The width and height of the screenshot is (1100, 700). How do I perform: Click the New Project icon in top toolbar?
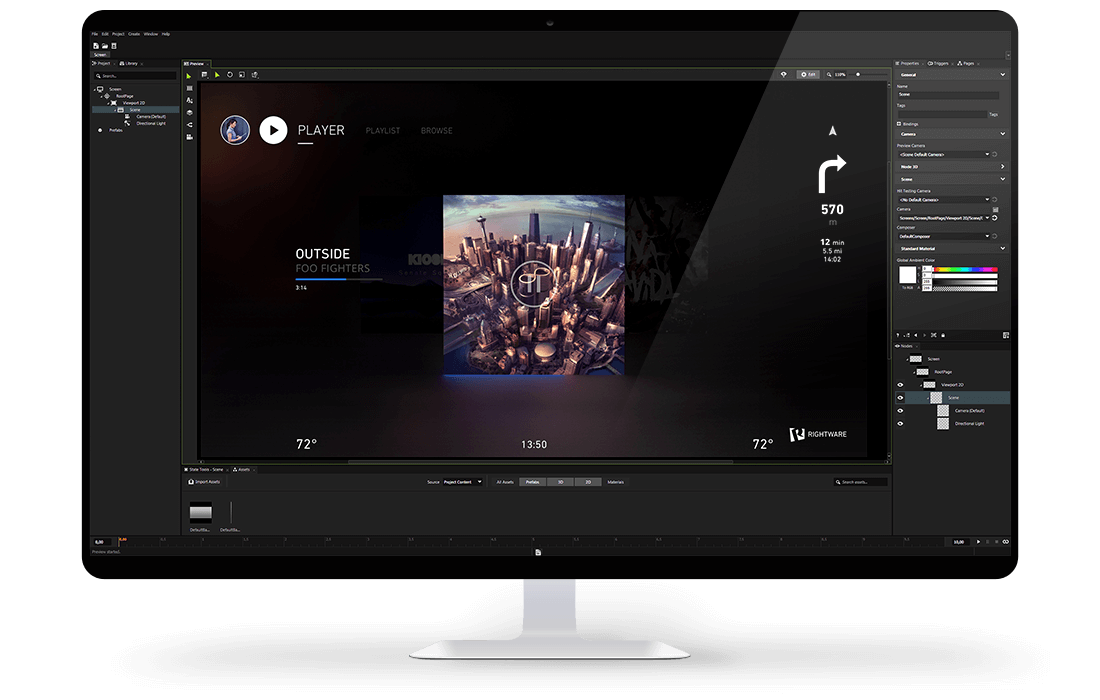coord(96,46)
